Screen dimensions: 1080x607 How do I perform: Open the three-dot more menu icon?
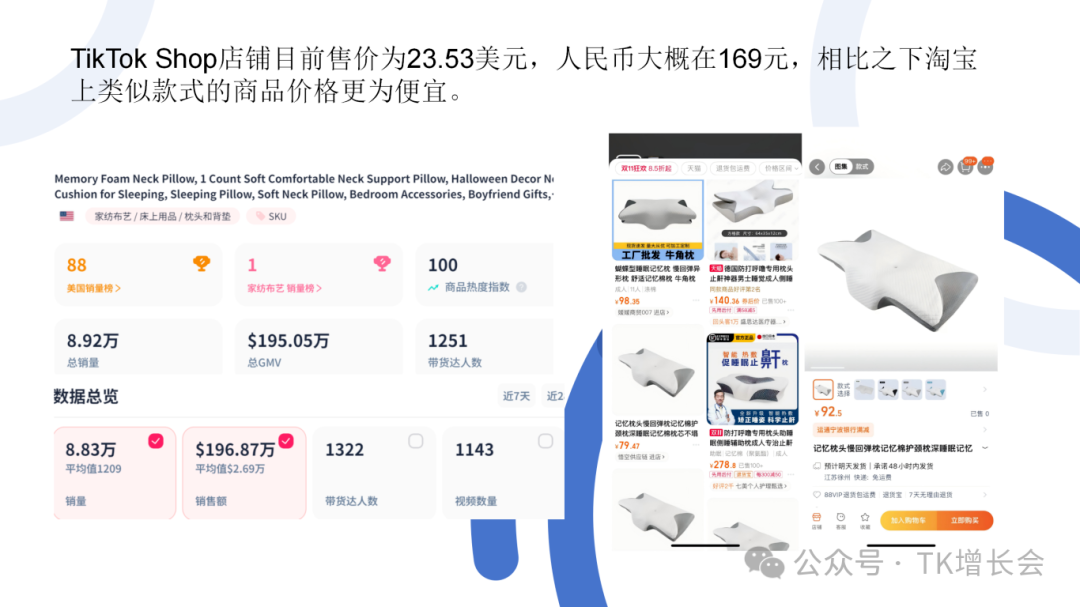click(986, 166)
